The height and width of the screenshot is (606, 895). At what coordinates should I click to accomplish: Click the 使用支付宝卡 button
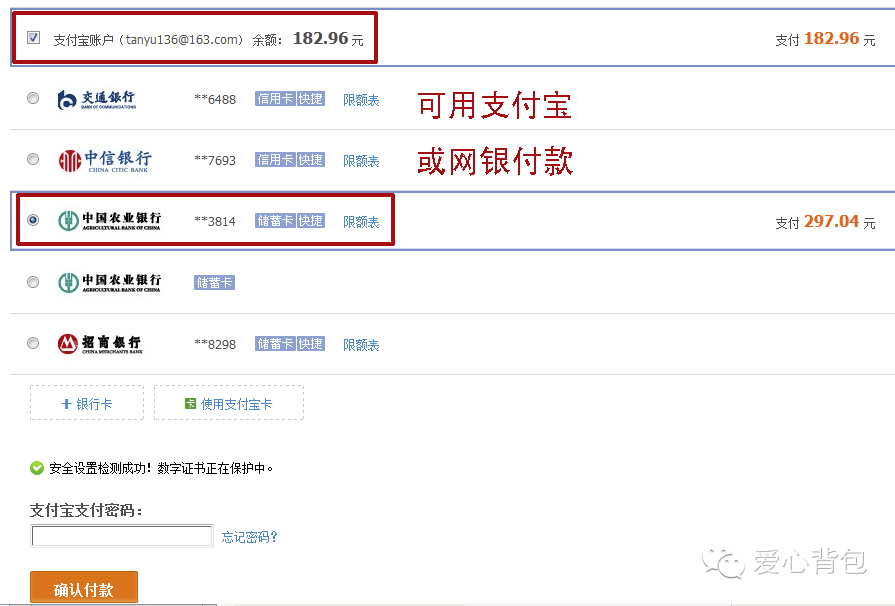coord(229,403)
